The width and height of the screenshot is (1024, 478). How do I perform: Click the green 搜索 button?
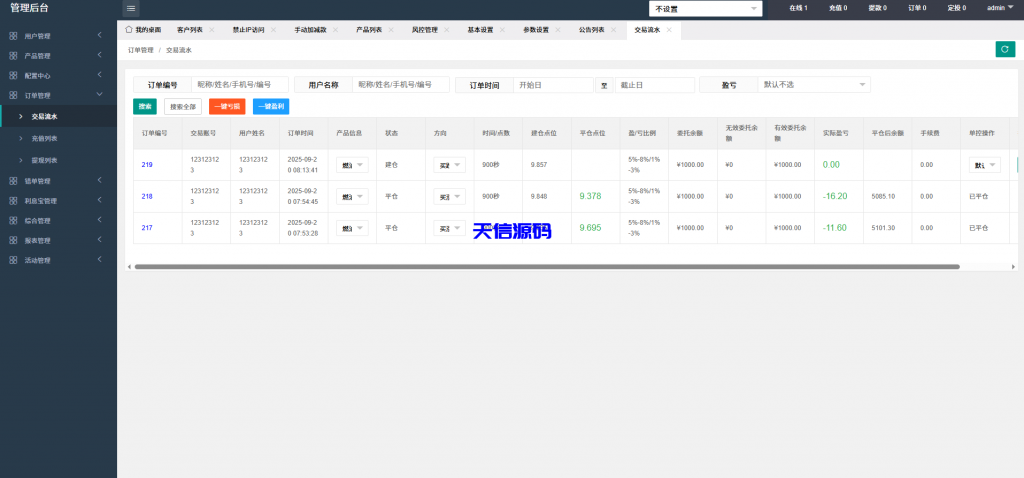pos(145,106)
